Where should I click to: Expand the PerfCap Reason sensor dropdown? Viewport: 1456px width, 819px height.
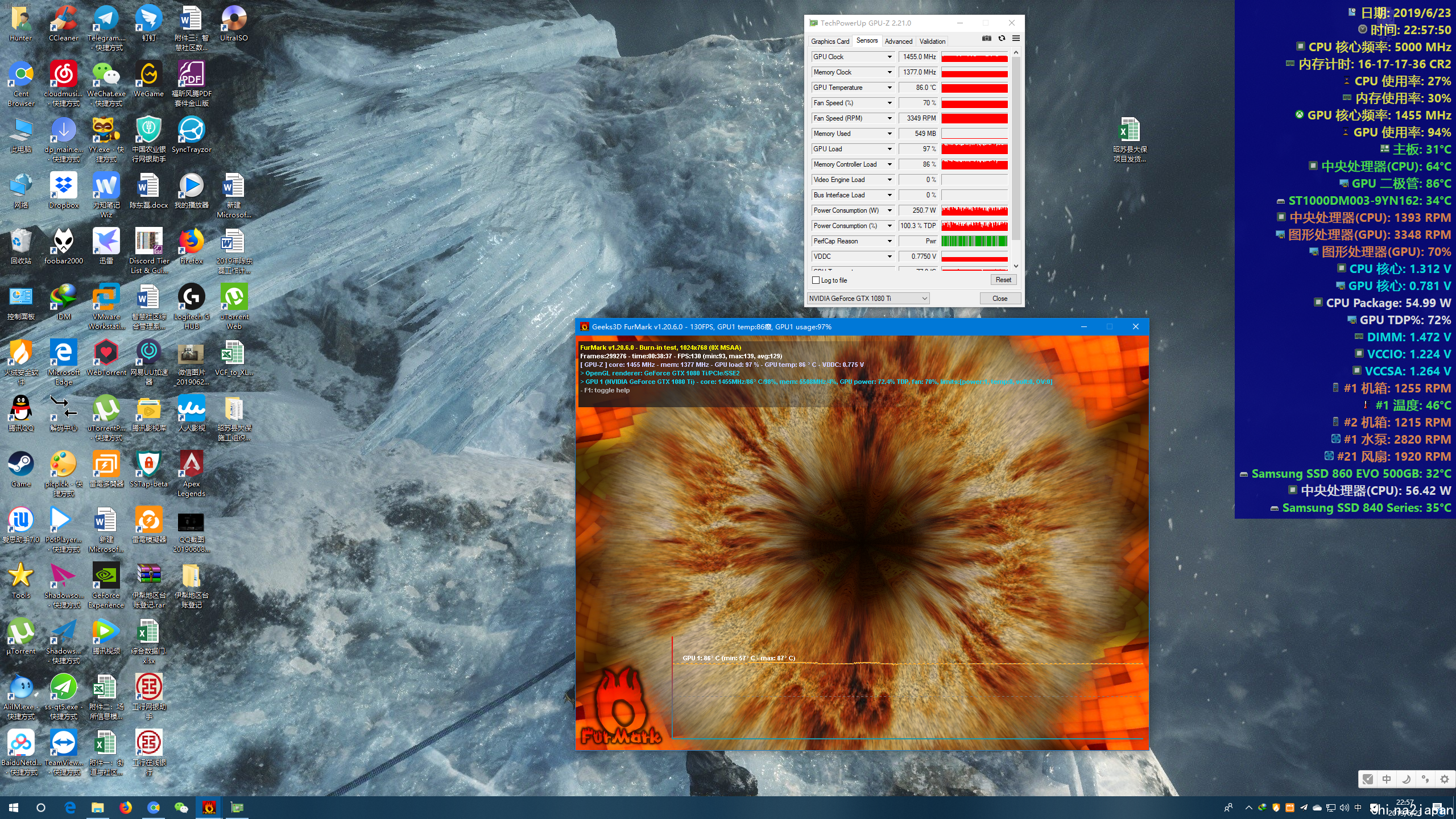pos(890,241)
